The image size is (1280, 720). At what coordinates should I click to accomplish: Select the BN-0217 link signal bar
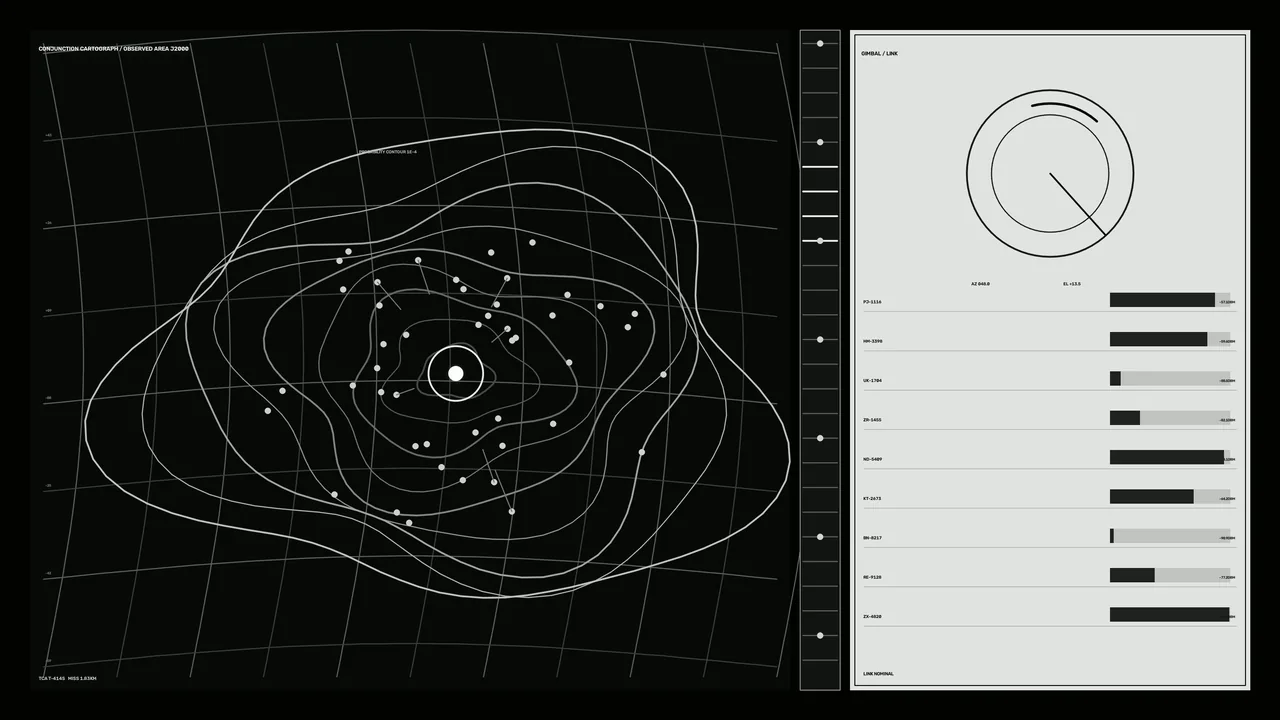point(1170,536)
